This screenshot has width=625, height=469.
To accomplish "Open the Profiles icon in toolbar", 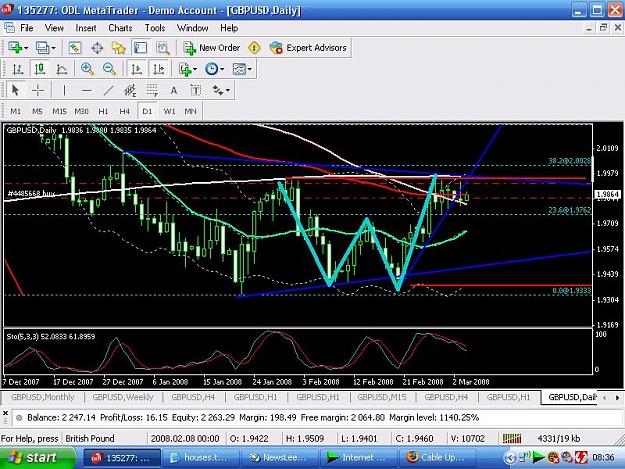I will [x=42, y=48].
